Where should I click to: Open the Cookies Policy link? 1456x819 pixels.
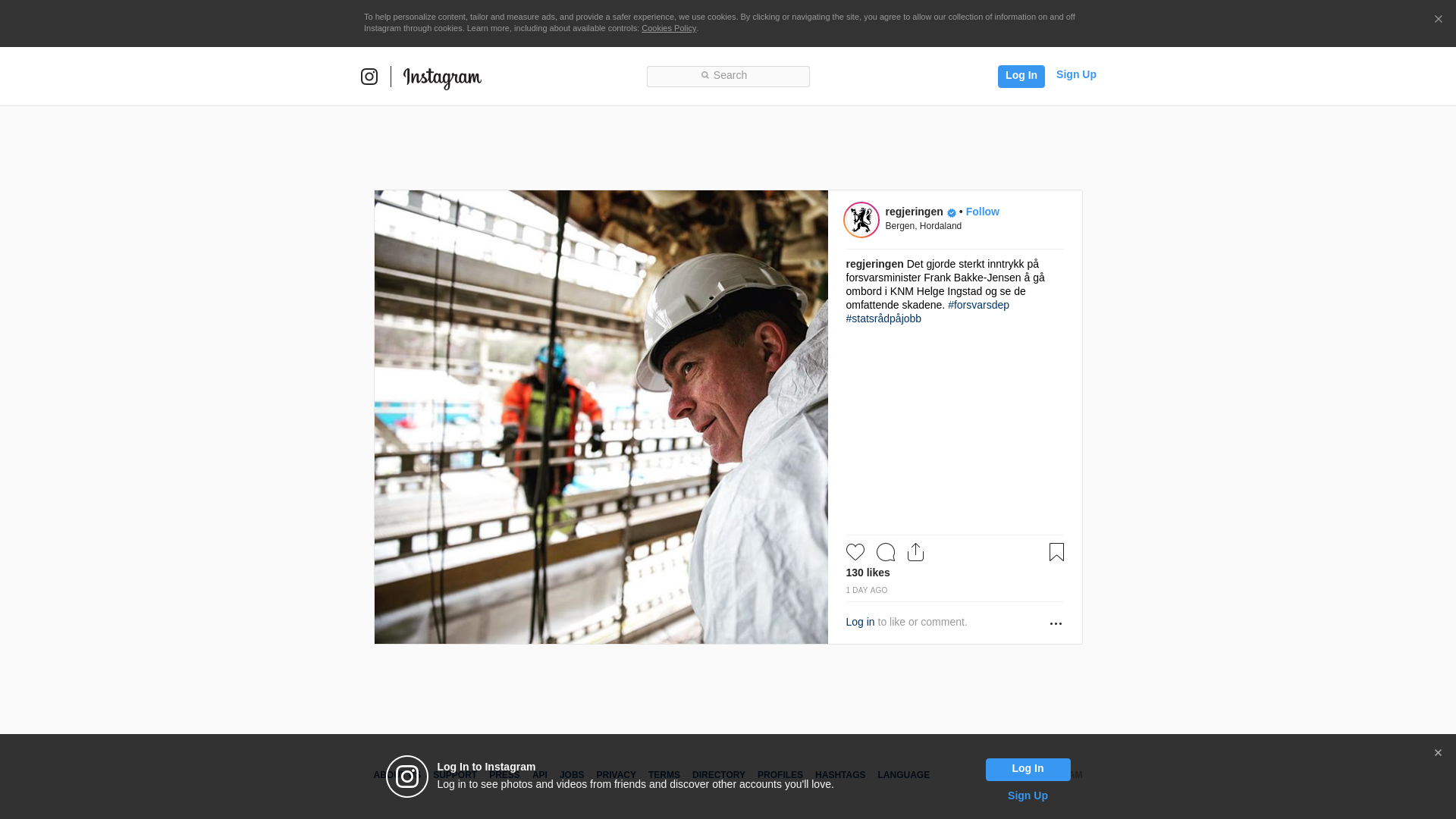point(668,28)
